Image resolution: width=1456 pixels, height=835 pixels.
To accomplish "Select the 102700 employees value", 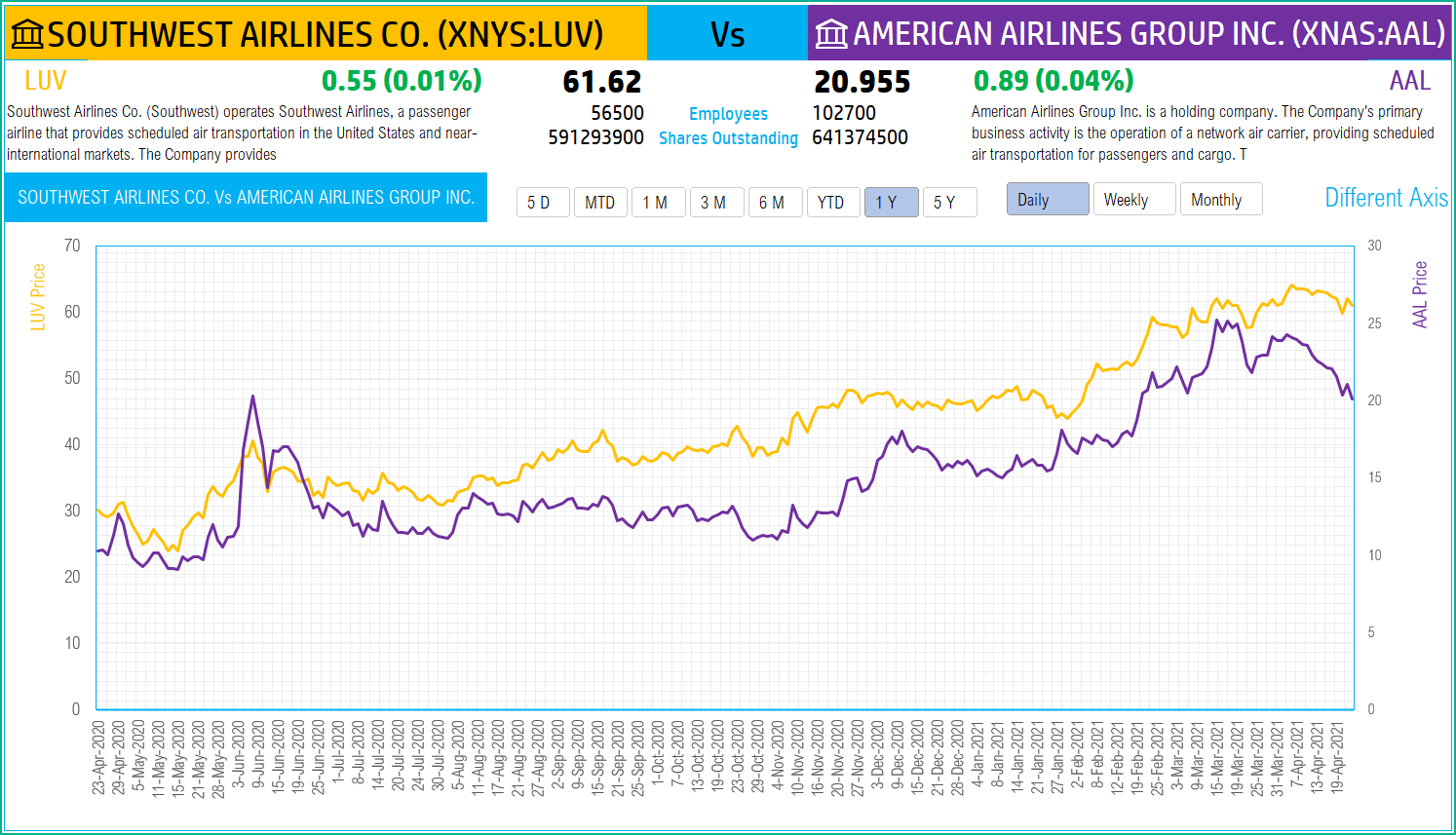I will (844, 113).
